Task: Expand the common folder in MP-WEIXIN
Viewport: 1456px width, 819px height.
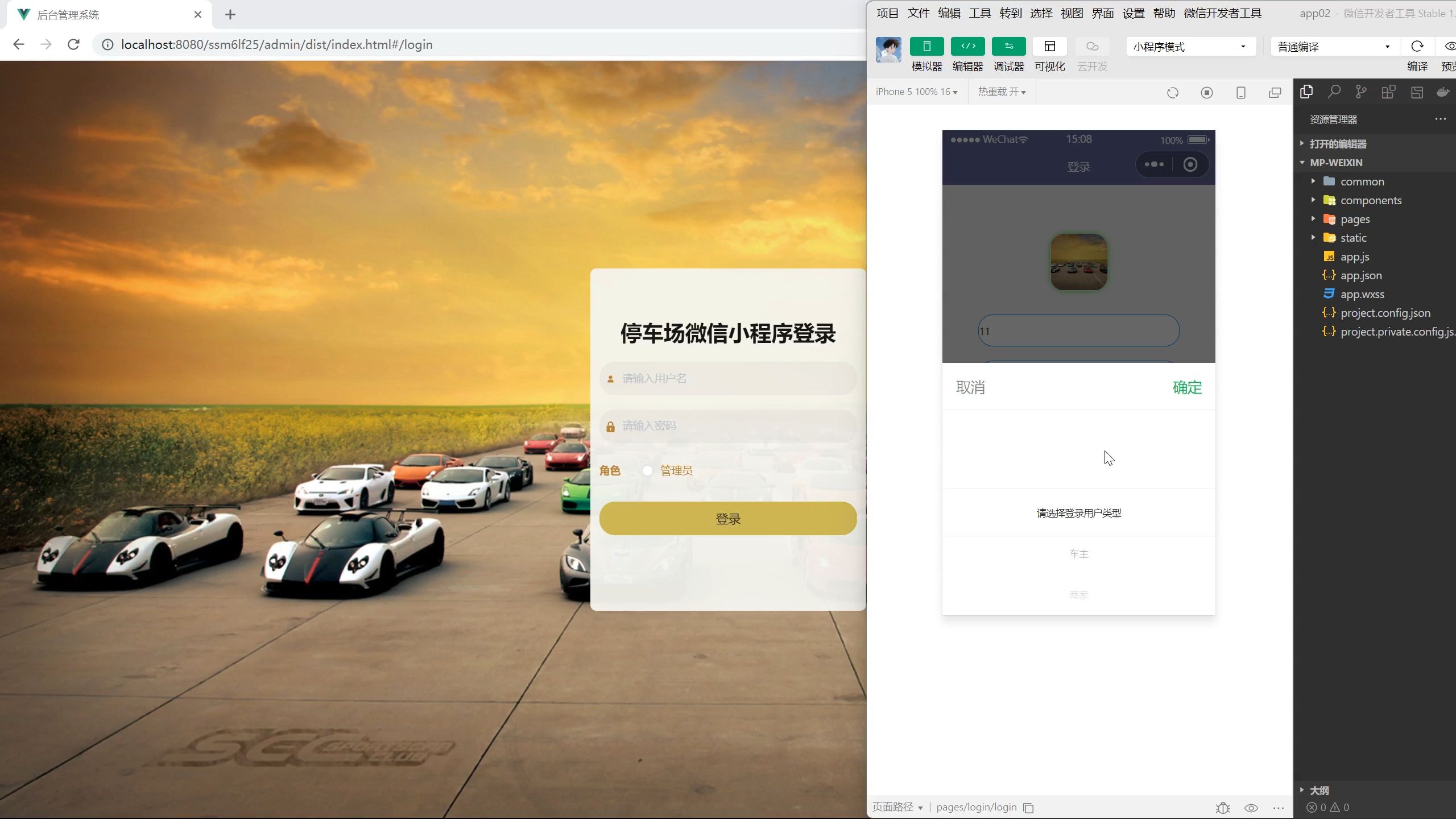Action: click(x=1313, y=181)
